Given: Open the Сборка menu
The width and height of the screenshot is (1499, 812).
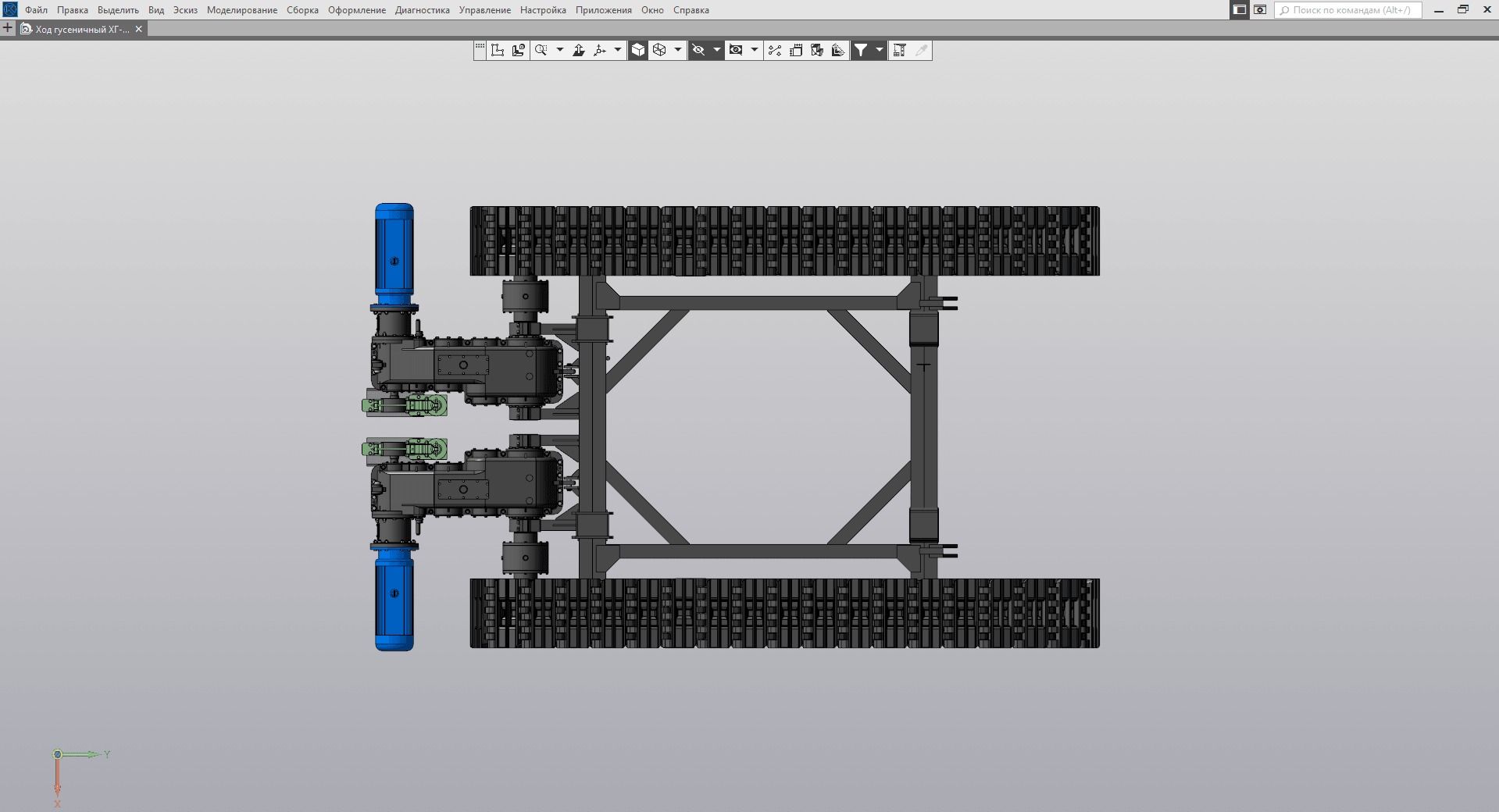Looking at the screenshot, I should (x=302, y=10).
